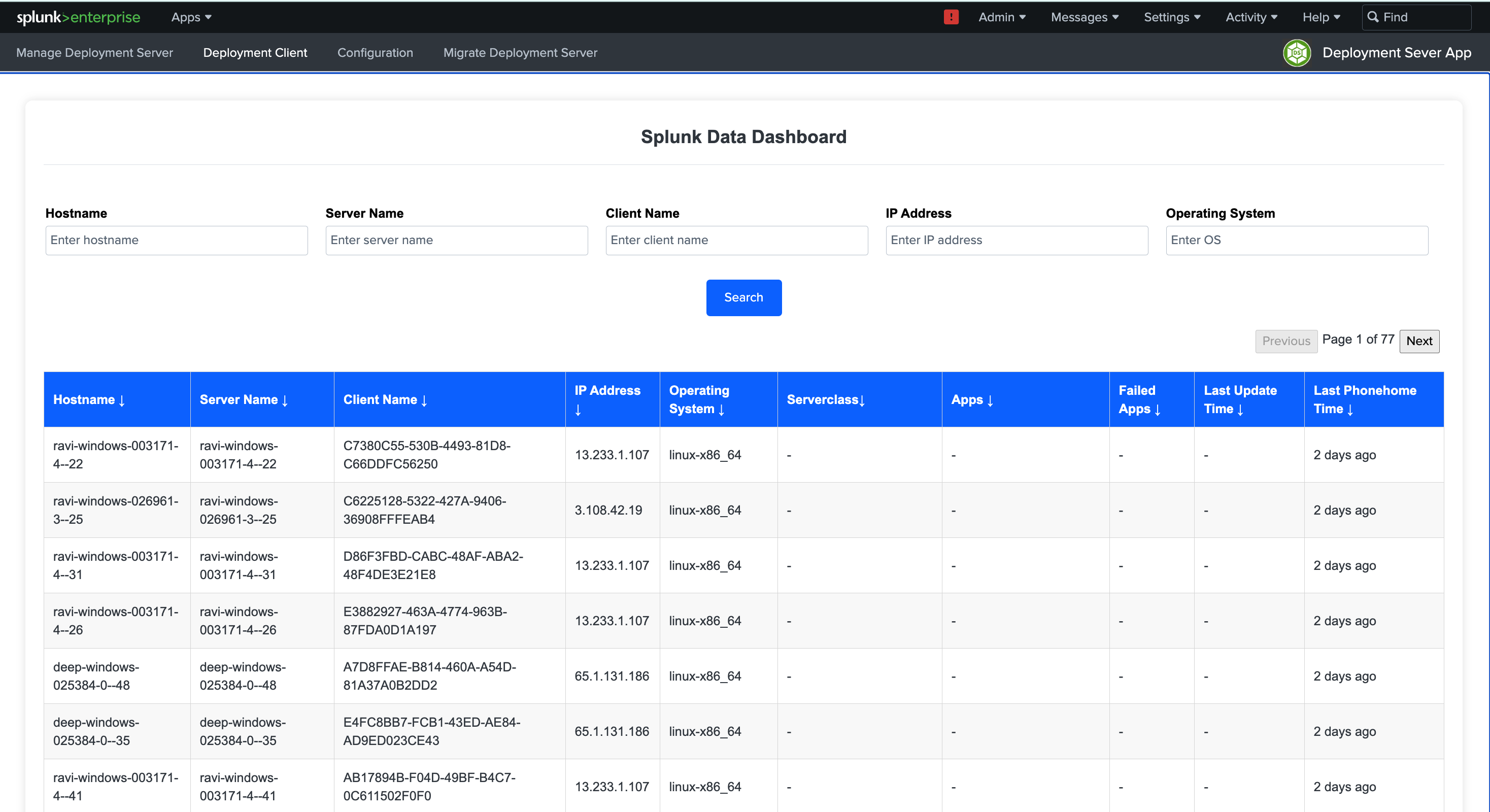1490x812 pixels.
Task: Select the Deployment Client tab
Action: click(x=255, y=53)
